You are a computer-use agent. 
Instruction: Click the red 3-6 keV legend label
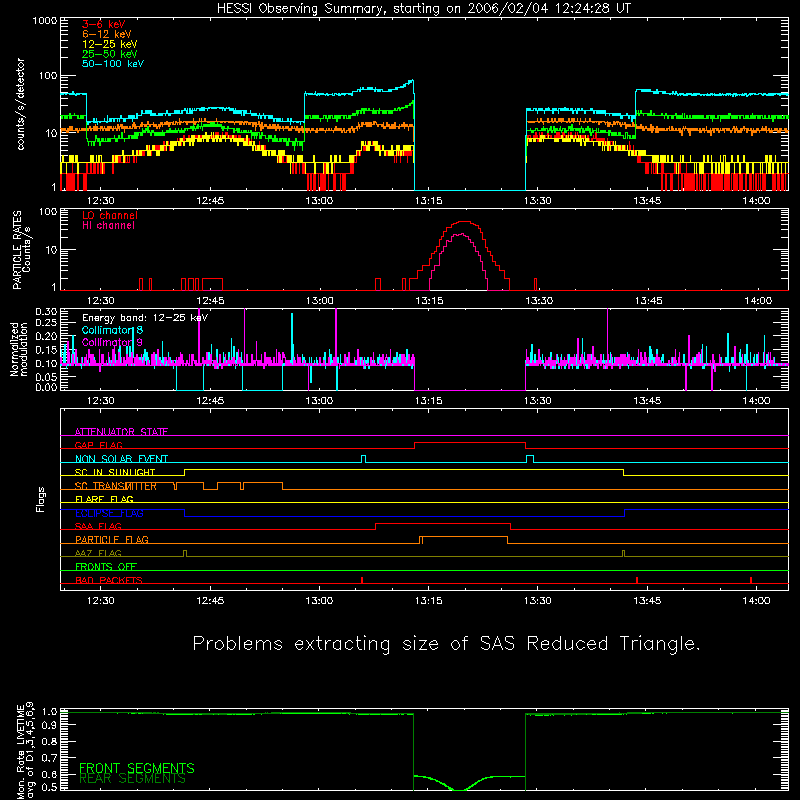tap(104, 24)
